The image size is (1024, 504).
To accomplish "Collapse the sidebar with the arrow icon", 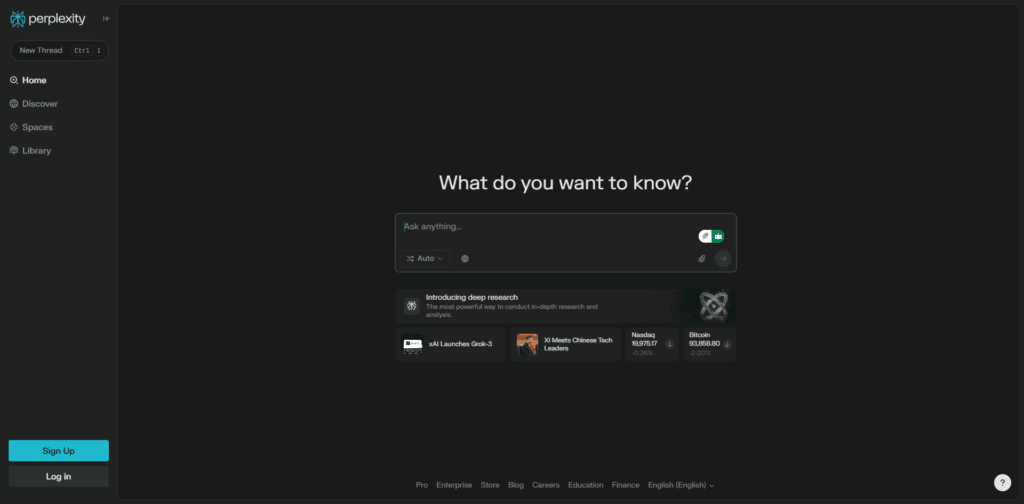I will [x=106, y=19].
